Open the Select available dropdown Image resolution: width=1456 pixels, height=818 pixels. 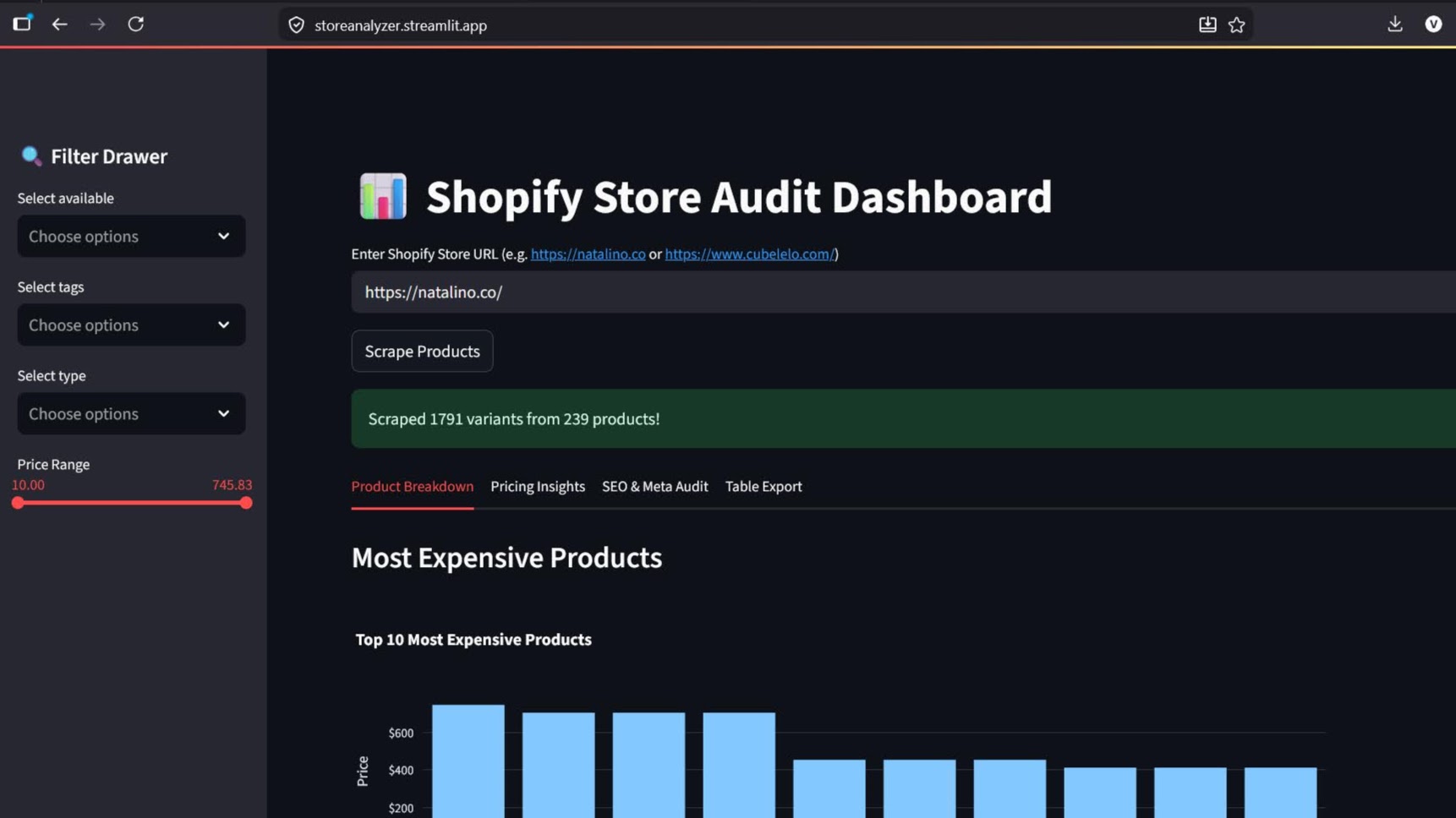click(x=131, y=237)
